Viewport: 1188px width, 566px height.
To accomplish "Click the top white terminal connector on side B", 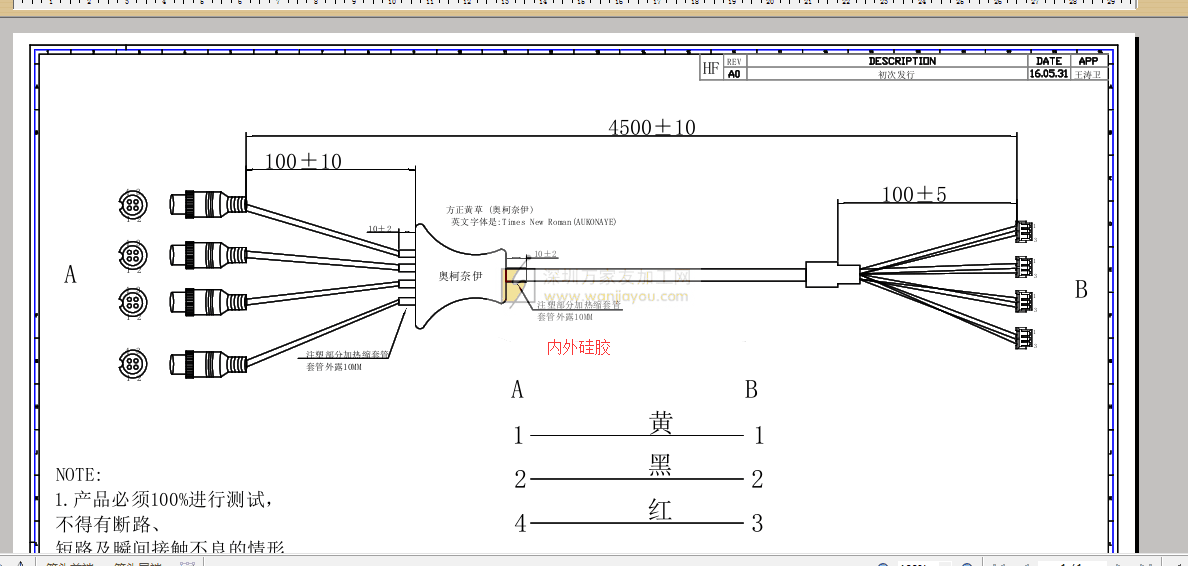I will point(1025,232).
